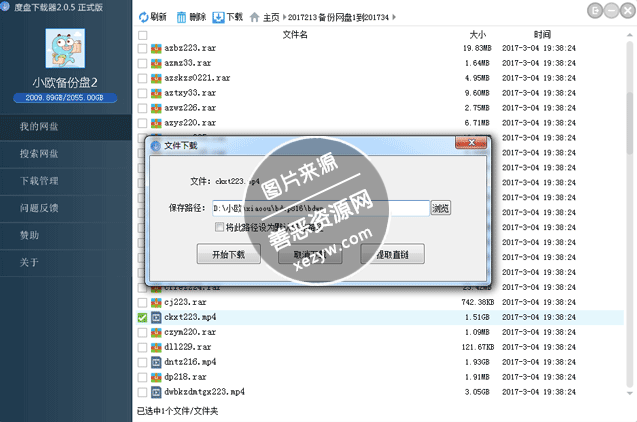Check the cj223.rar checkbox
This screenshot has width=637, height=422.
click(x=142, y=303)
